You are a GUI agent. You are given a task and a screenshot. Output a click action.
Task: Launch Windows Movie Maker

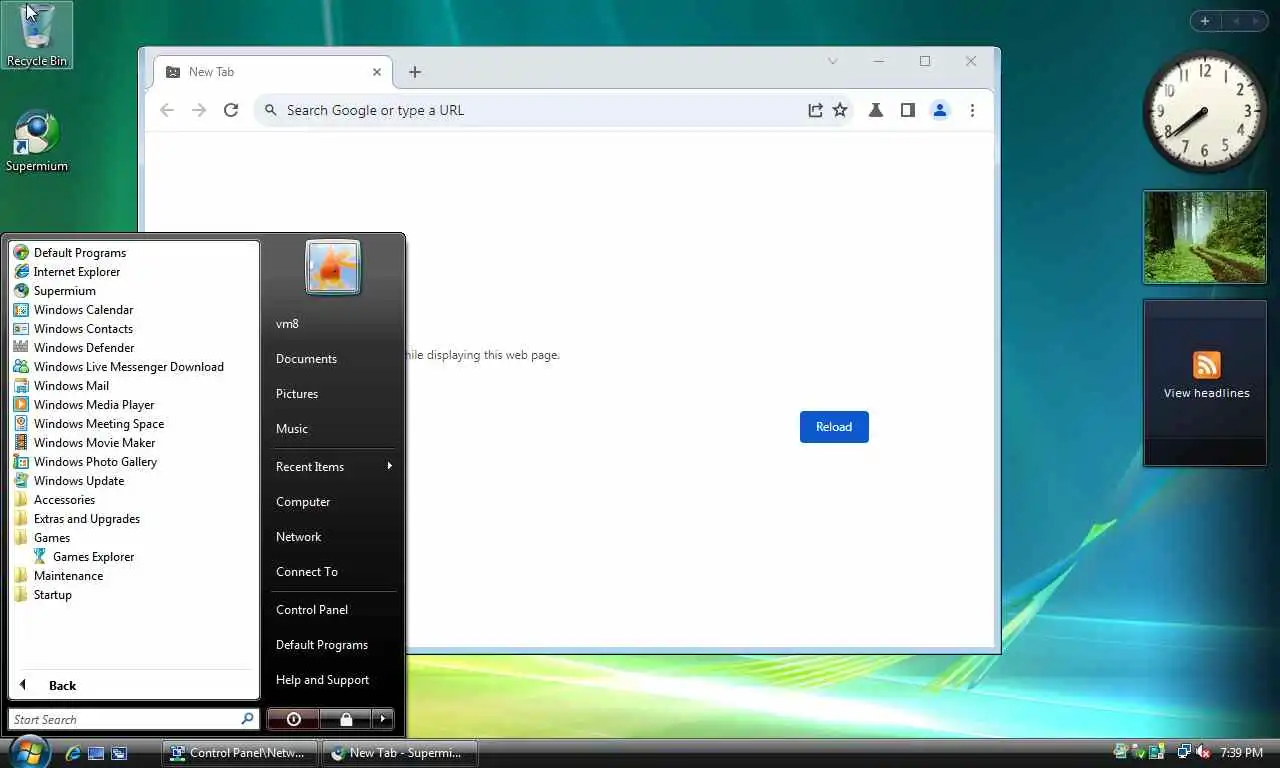(x=84, y=443)
